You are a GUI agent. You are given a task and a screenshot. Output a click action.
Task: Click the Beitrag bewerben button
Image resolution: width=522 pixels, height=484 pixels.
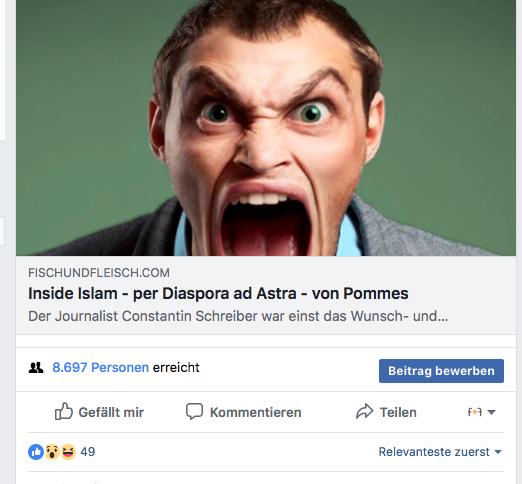441,371
